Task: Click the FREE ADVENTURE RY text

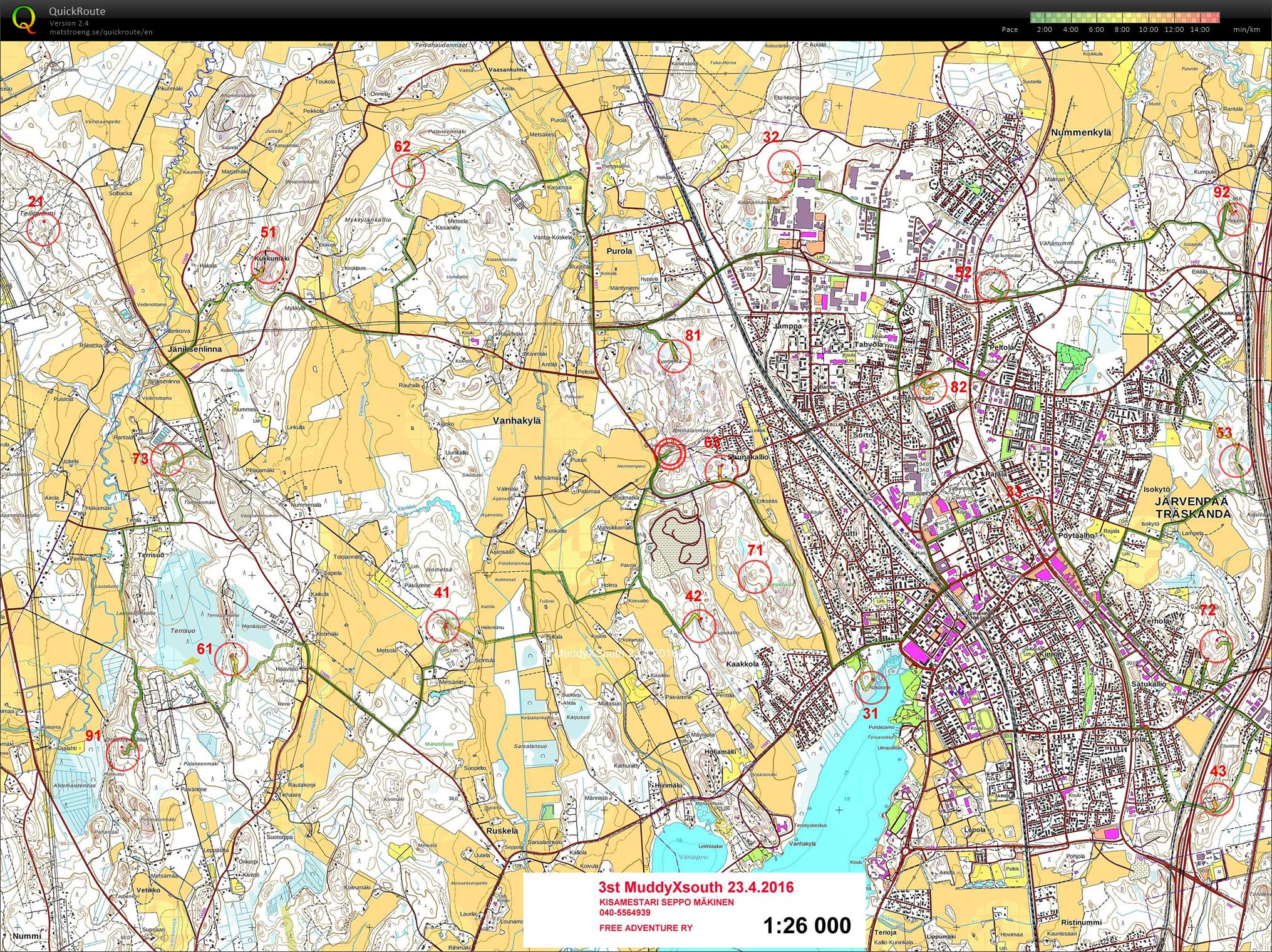Action: [646, 928]
